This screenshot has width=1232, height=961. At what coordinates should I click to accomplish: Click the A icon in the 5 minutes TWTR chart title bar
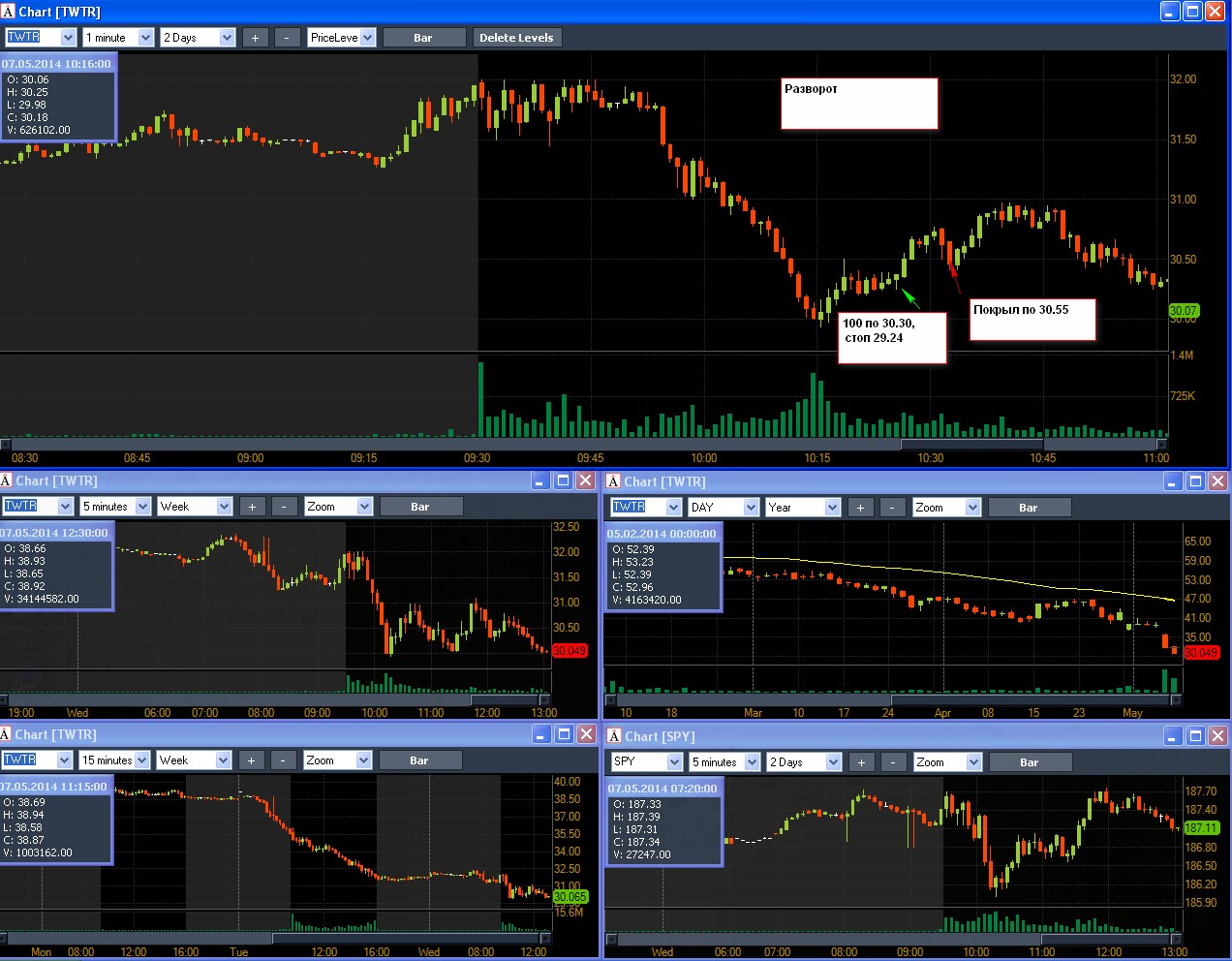(x=6, y=480)
